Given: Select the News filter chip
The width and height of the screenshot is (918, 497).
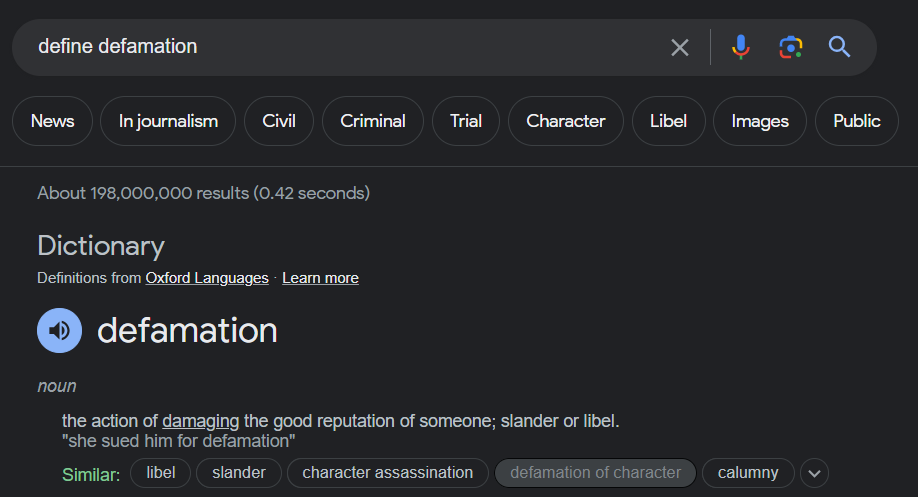Looking at the screenshot, I should coord(53,121).
